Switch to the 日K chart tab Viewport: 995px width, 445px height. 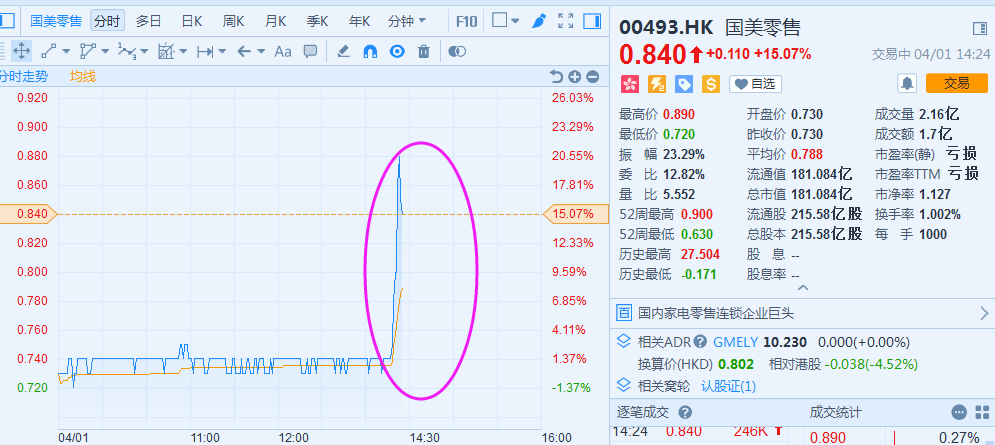point(191,20)
